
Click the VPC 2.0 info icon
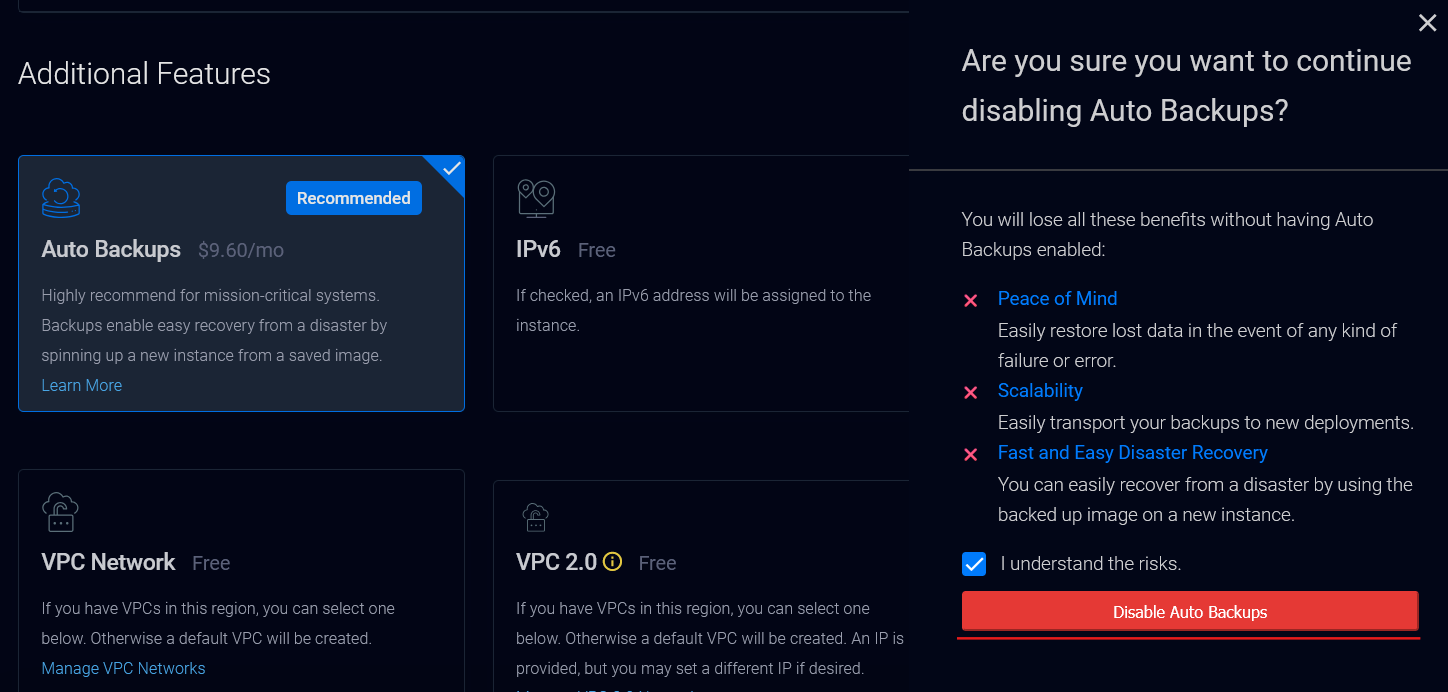612,562
